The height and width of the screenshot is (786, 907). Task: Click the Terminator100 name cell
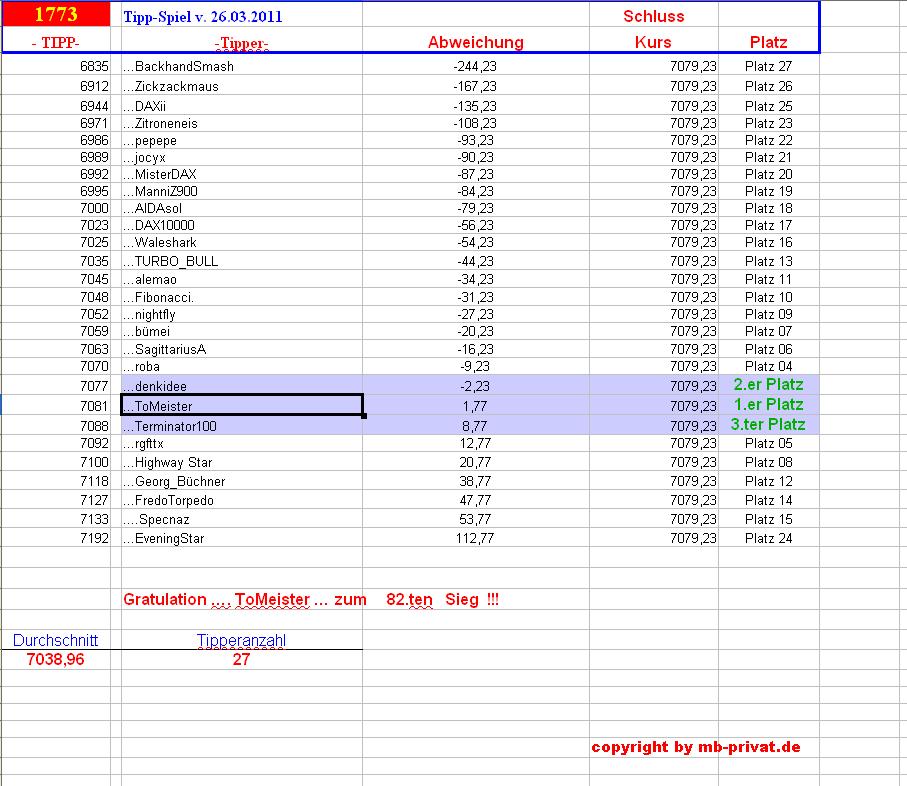coord(242,426)
